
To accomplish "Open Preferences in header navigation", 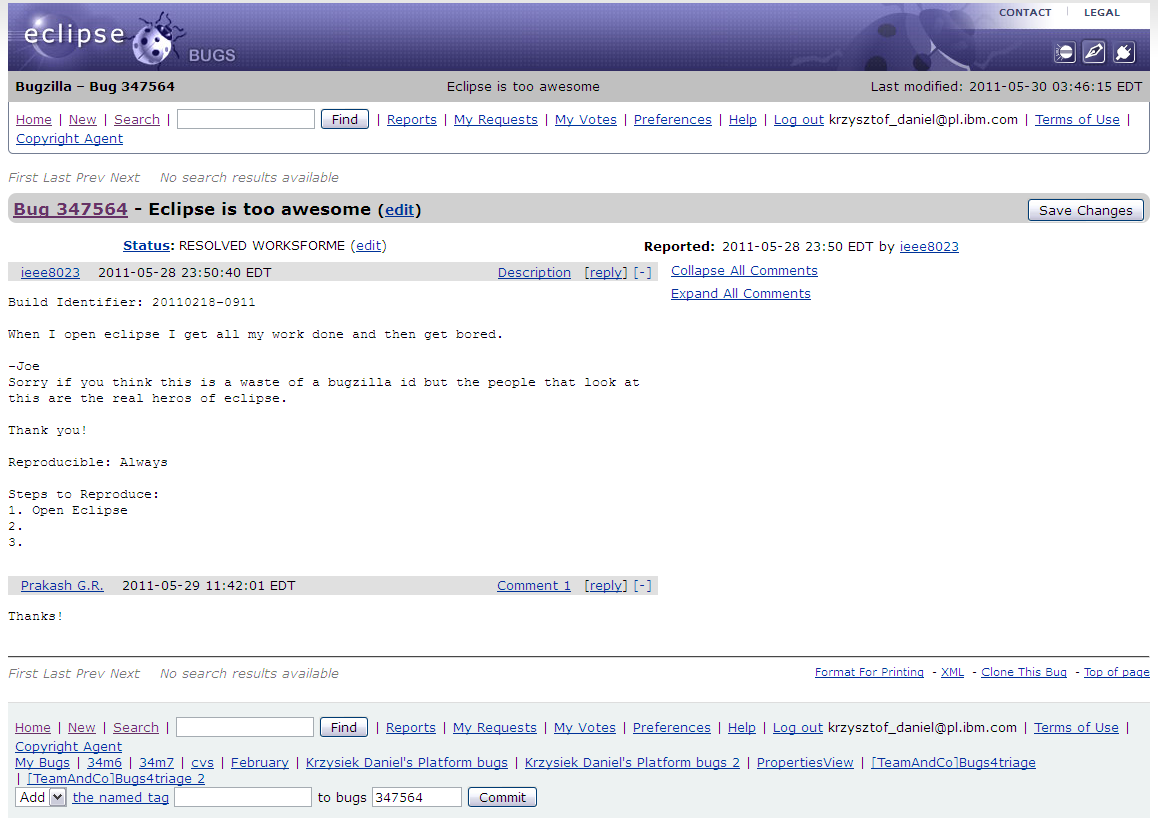I will coord(673,120).
